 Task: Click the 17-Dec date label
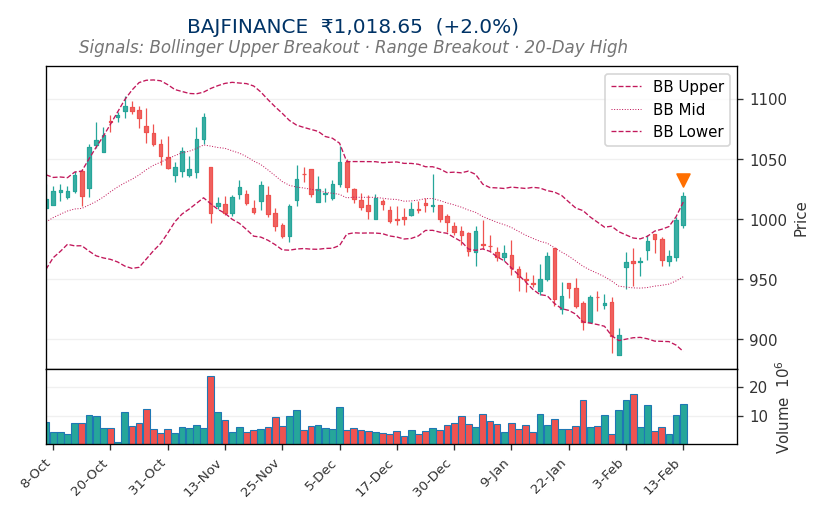click(375, 479)
